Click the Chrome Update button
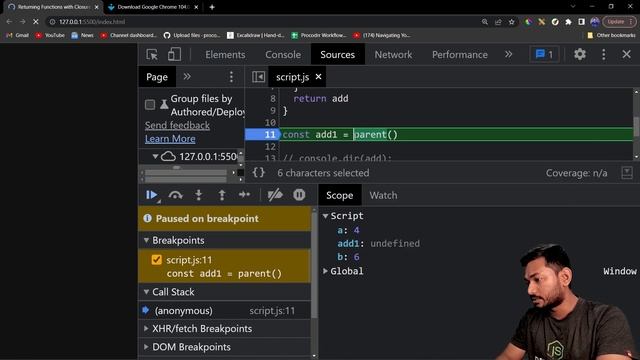640x360 pixels. [x=619, y=22]
